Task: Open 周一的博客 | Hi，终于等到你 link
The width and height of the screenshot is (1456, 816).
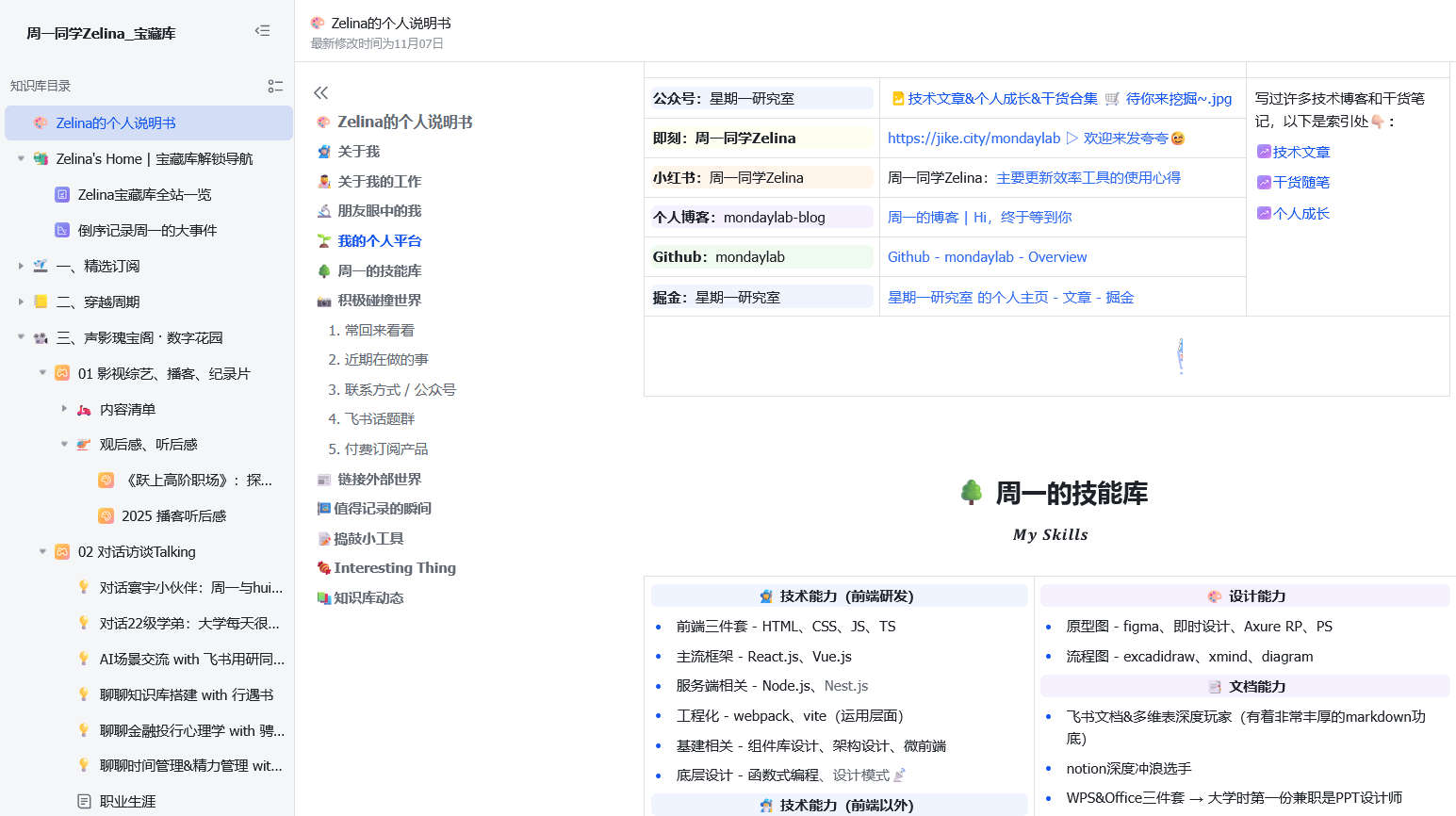Action: (x=979, y=218)
